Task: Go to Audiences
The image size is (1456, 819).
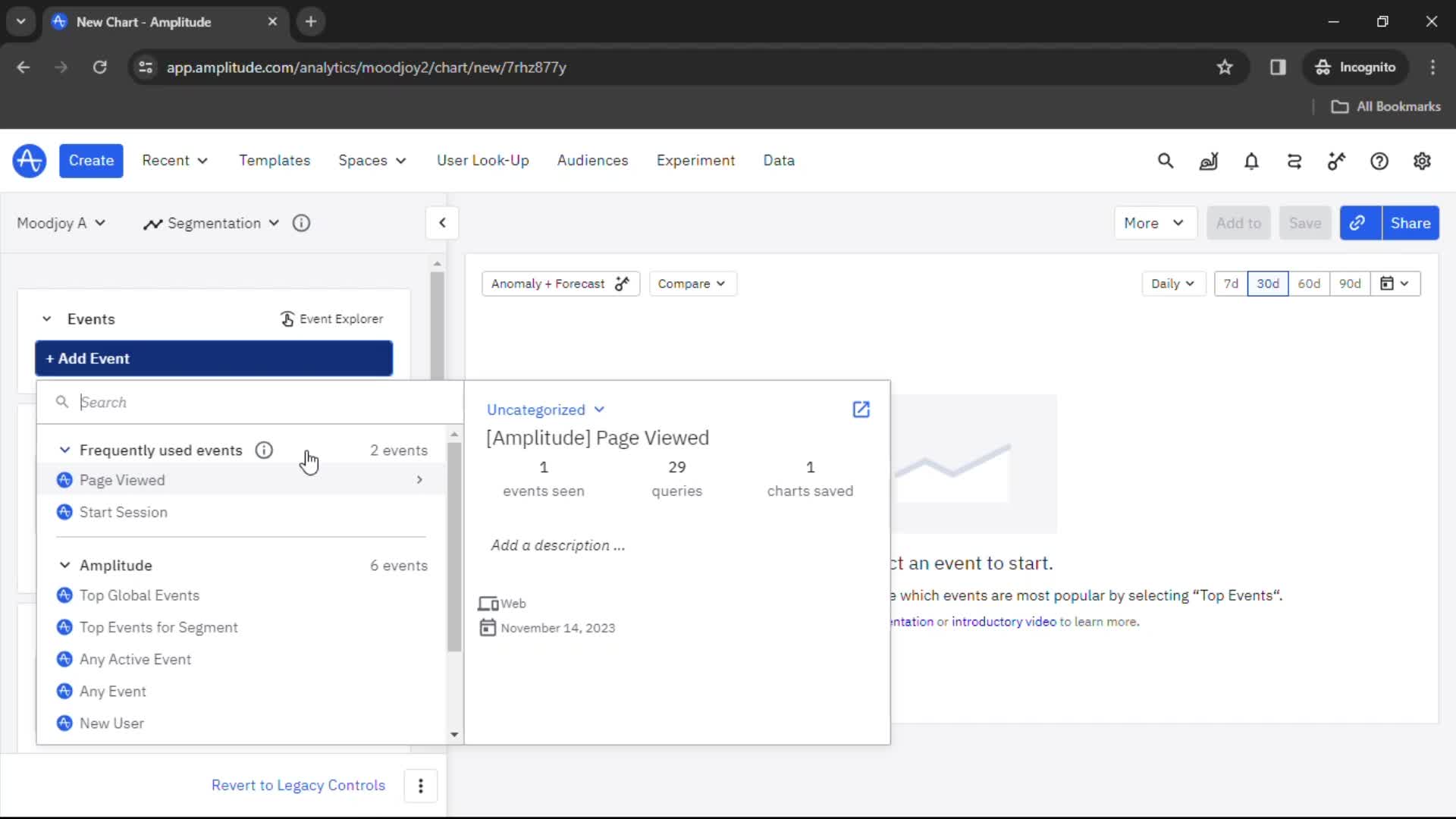Action: pos(592,161)
